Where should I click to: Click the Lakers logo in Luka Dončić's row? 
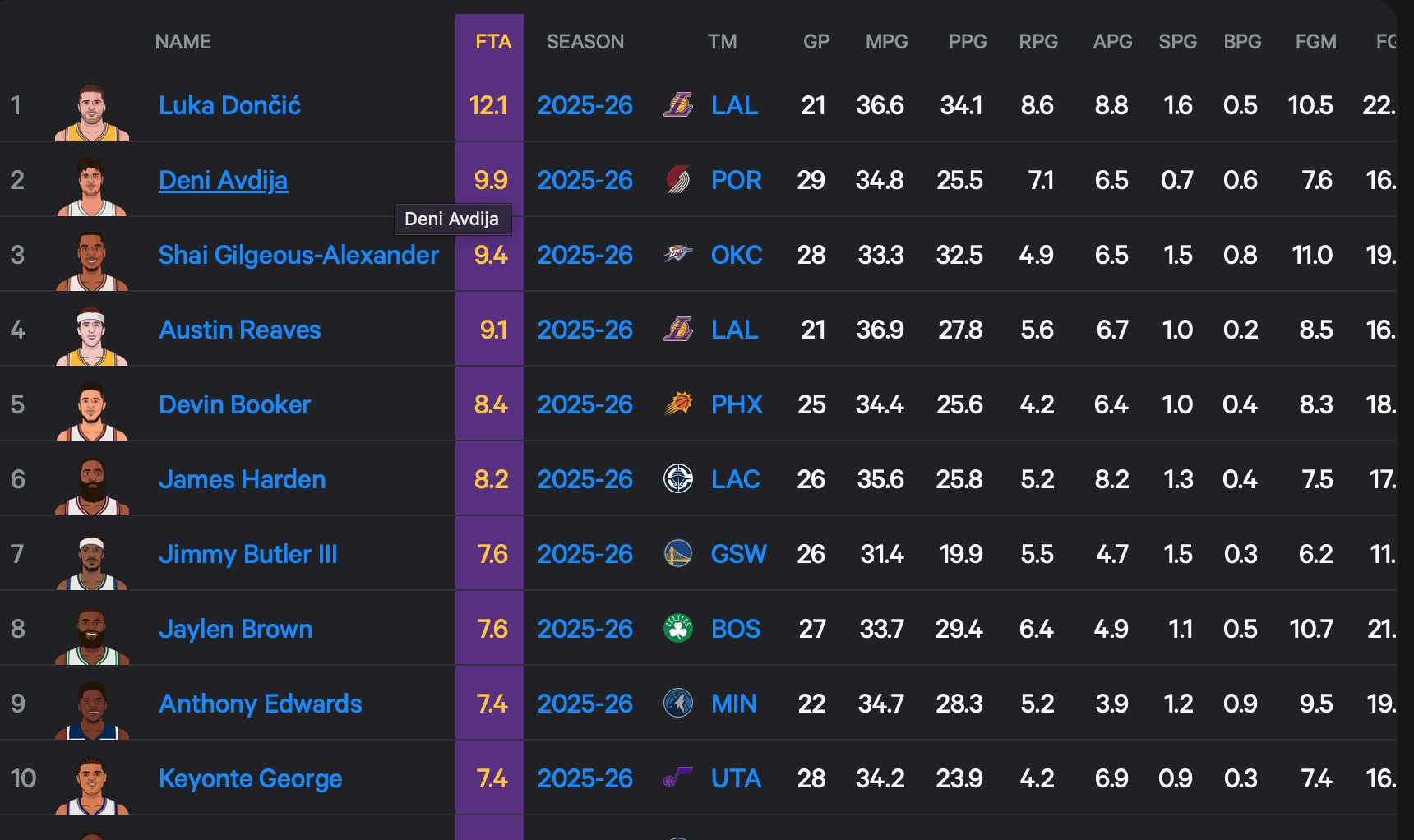(678, 105)
